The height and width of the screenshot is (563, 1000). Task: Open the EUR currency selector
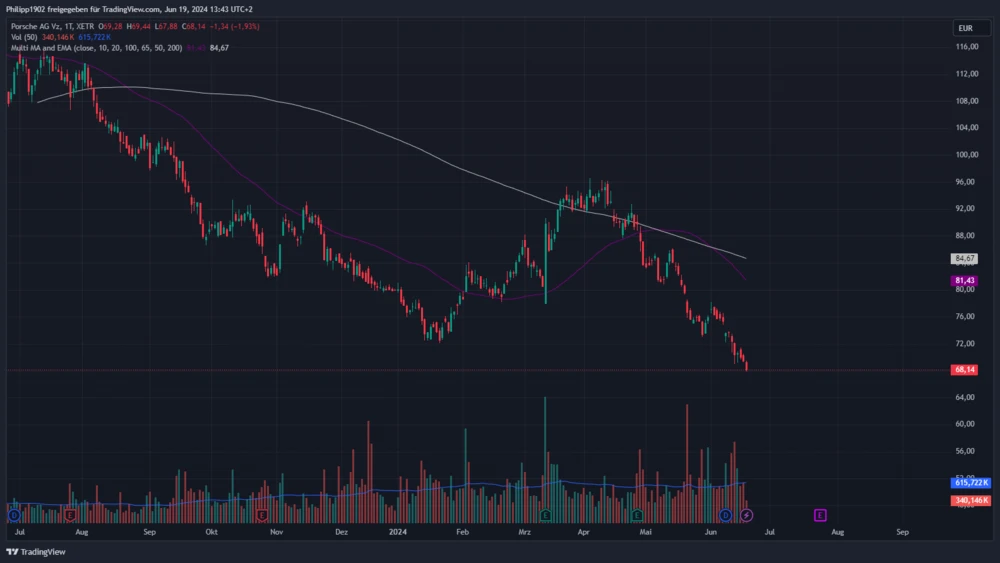click(x=965, y=29)
